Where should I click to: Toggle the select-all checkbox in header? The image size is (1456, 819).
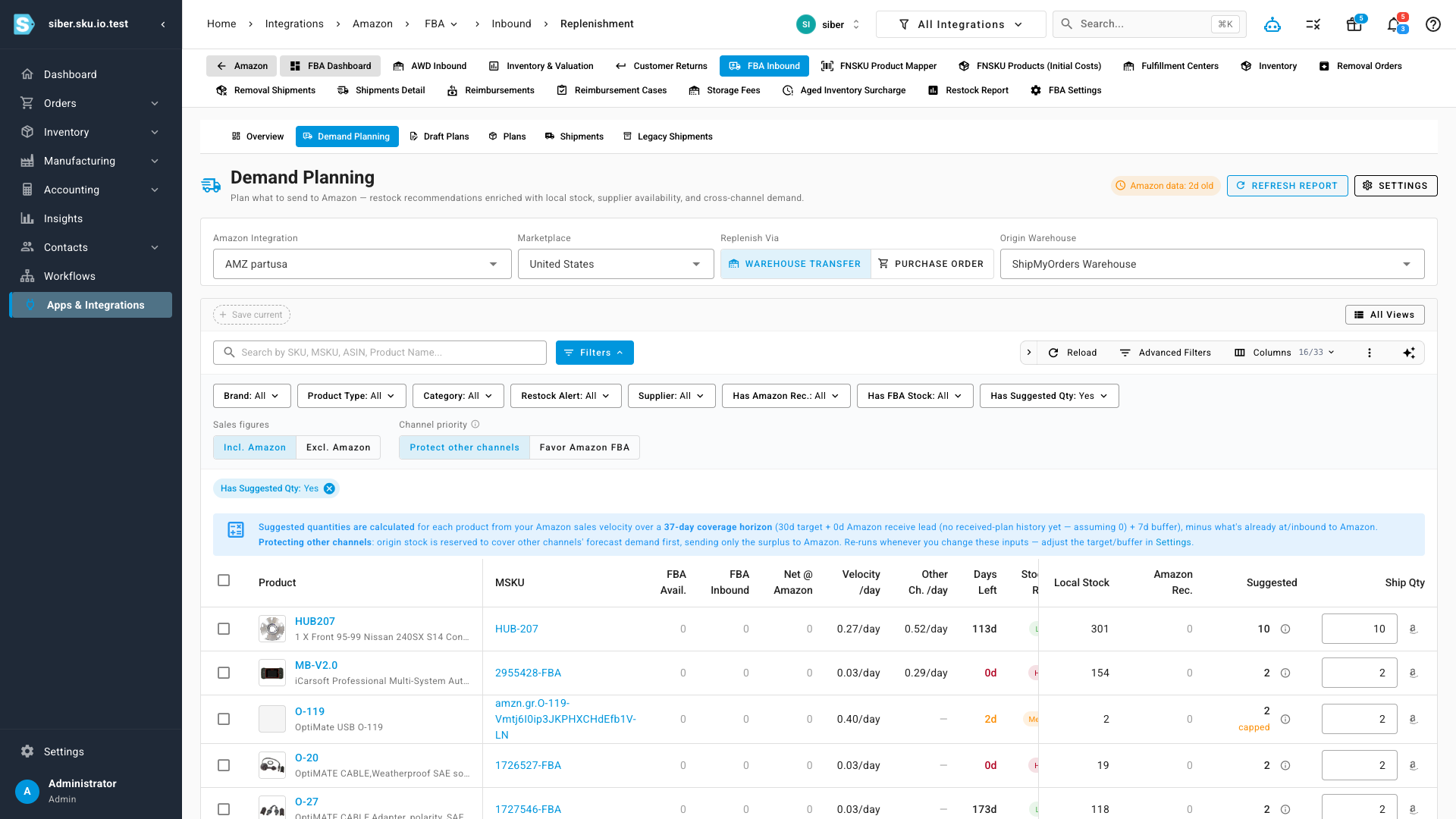pyautogui.click(x=224, y=580)
